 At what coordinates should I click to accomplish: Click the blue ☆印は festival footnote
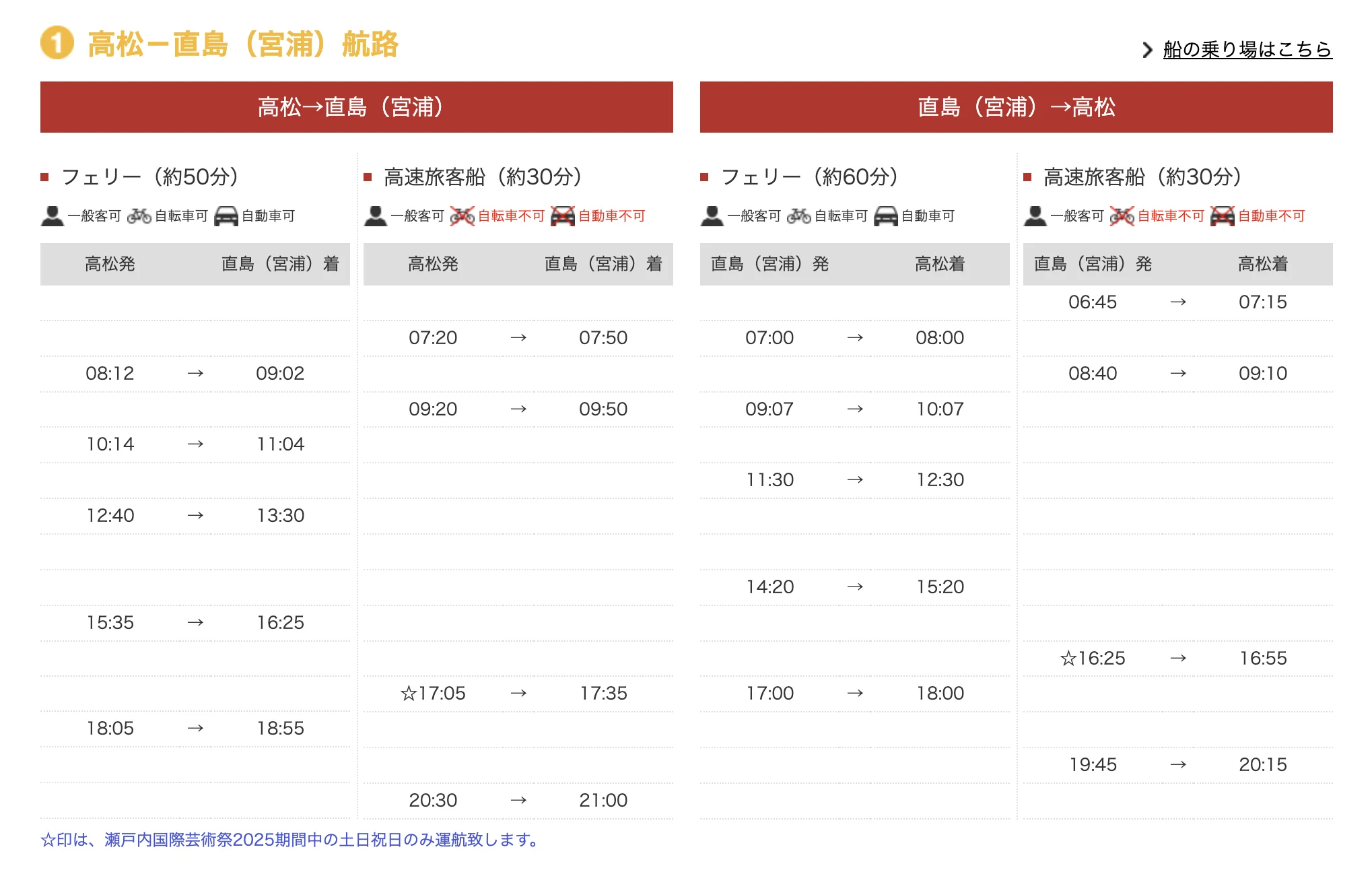pyautogui.click(x=291, y=840)
